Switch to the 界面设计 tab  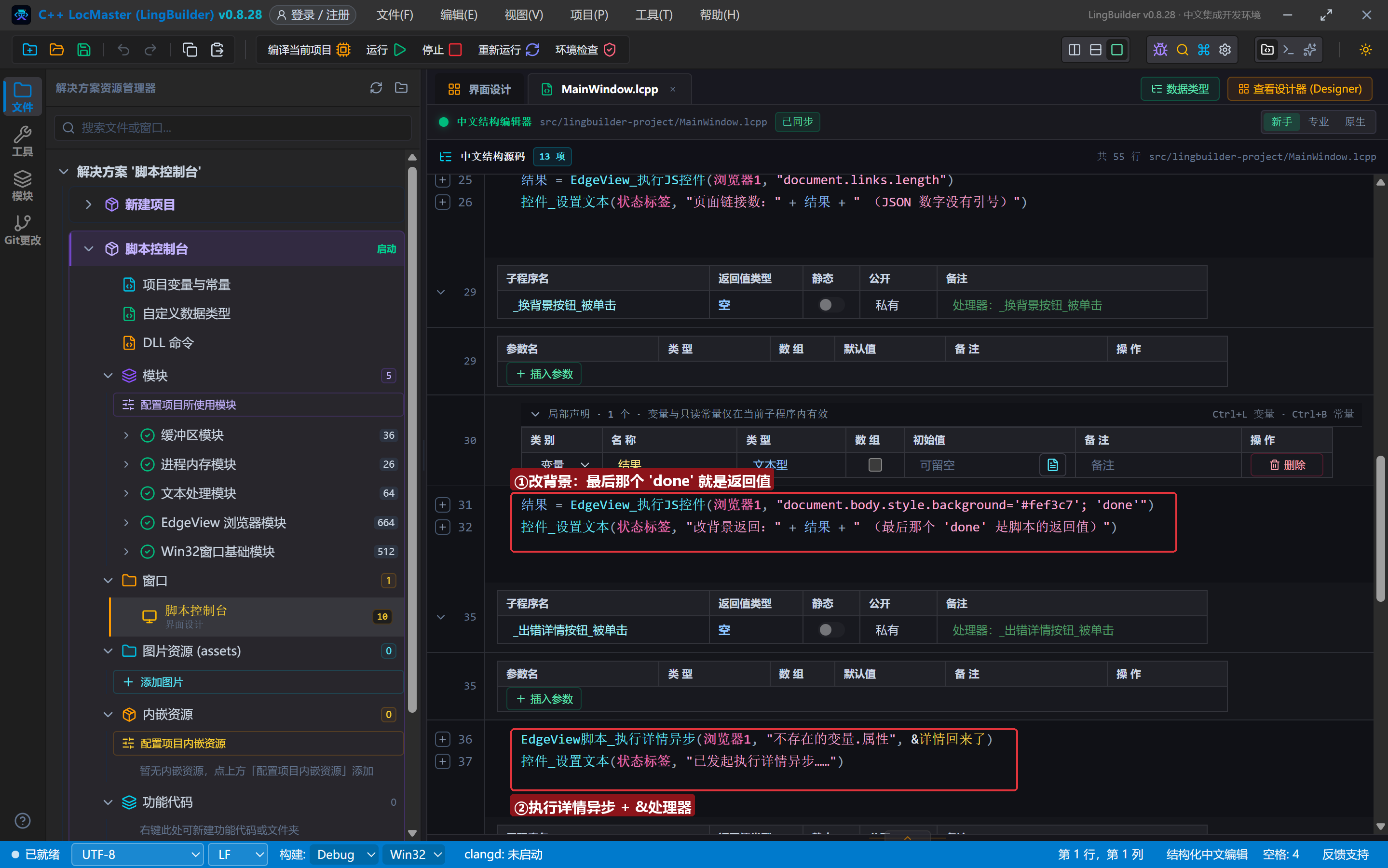pyautogui.click(x=479, y=89)
